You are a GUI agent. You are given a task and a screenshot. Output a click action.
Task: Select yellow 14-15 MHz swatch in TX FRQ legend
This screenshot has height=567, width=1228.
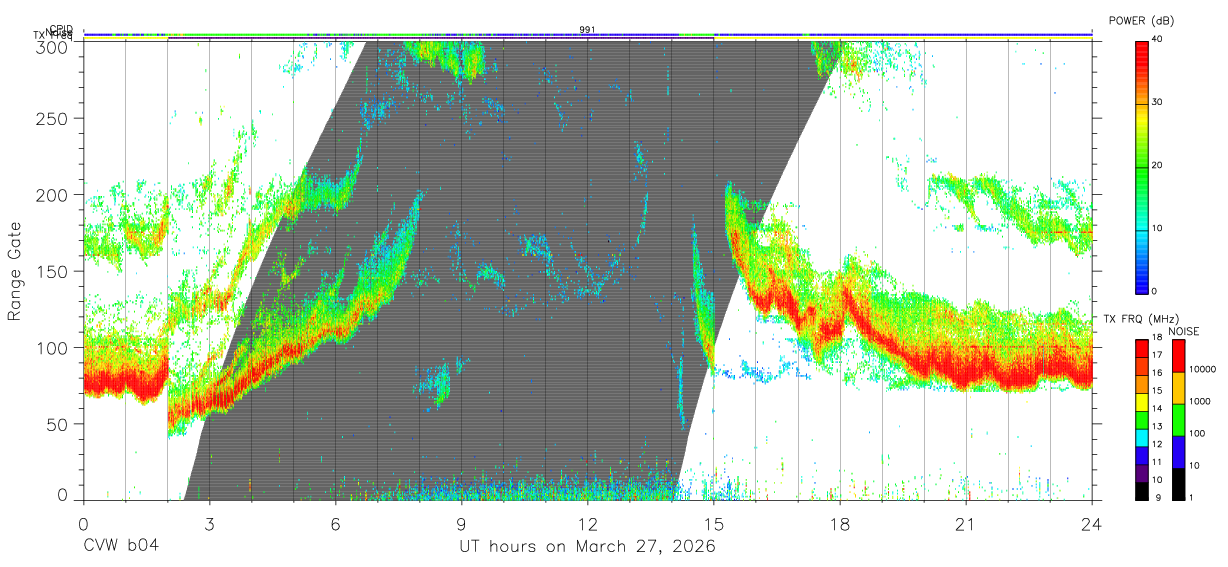click(1140, 400)
